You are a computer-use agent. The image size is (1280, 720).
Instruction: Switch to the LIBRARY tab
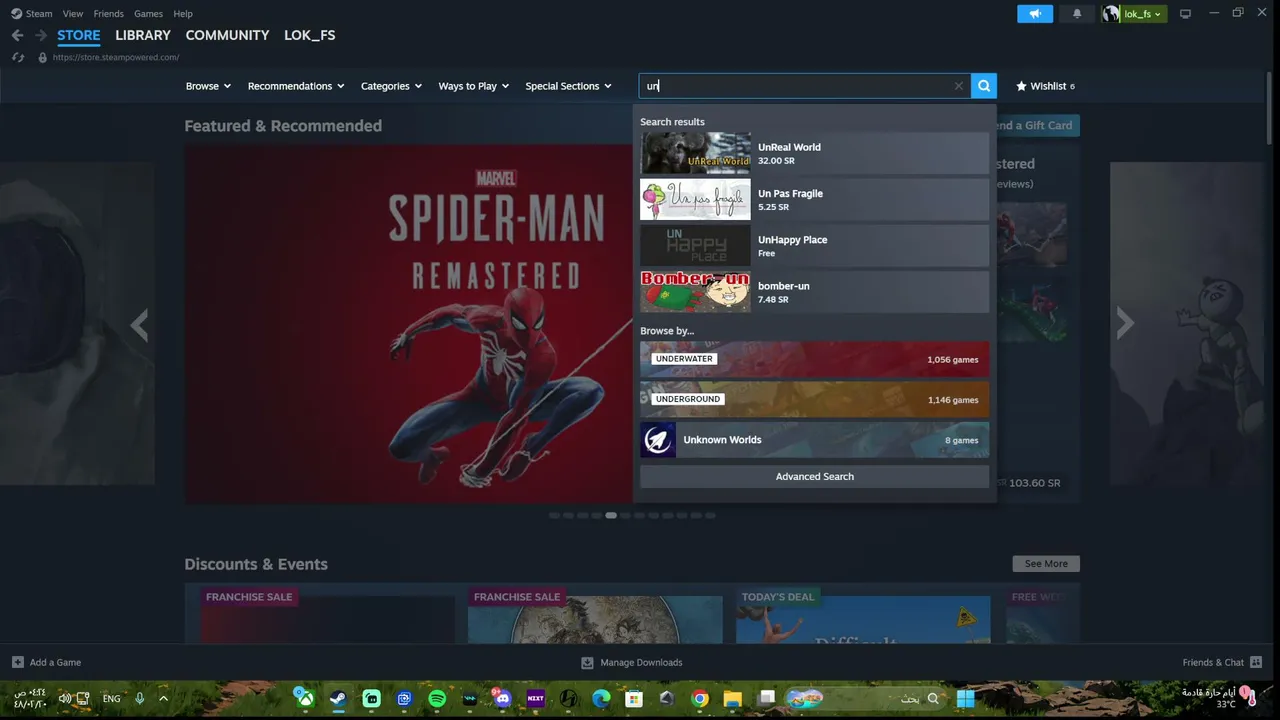pyautogui.click(x=143, y=35)
